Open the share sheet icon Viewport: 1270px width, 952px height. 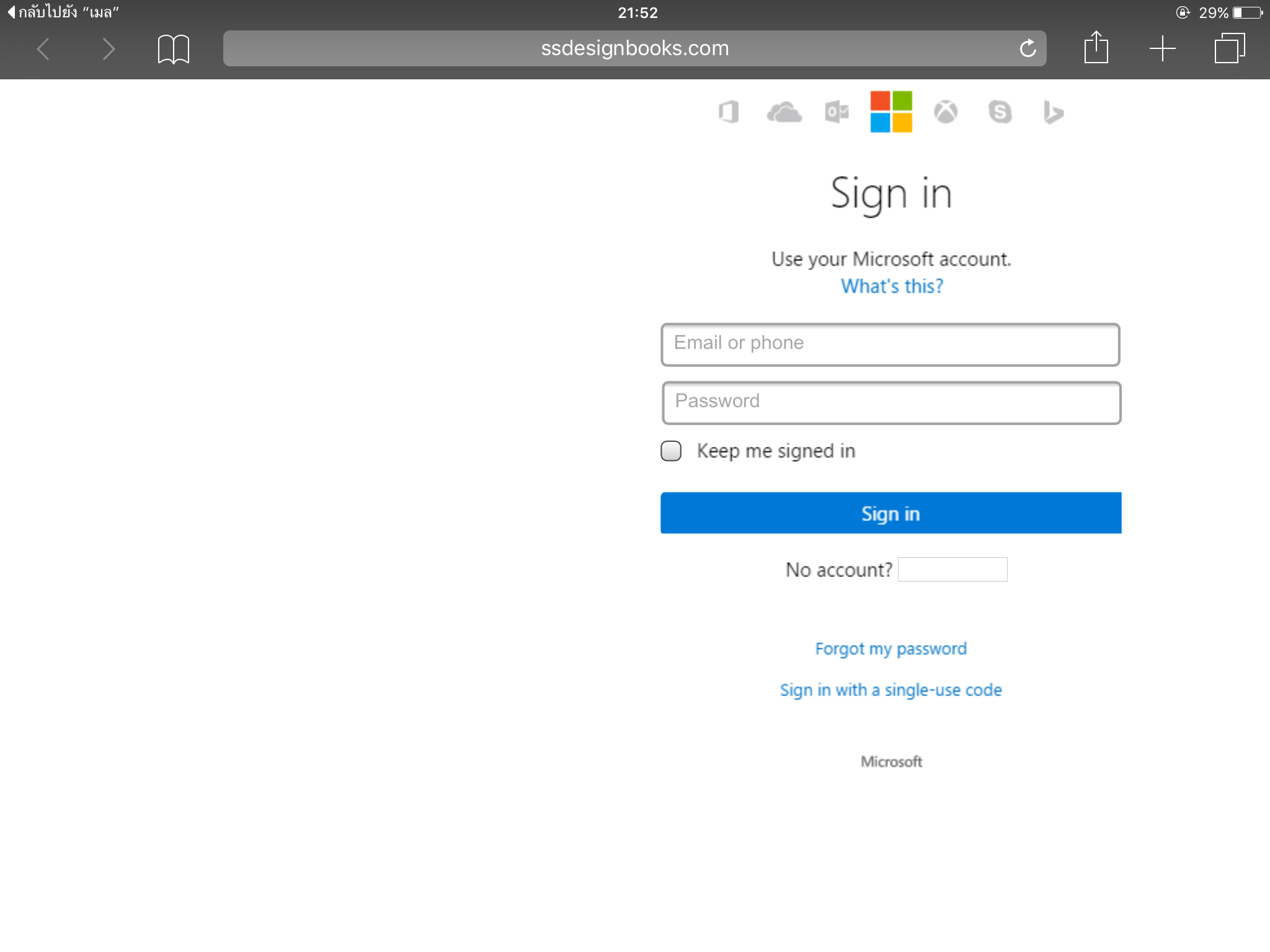1096,47
